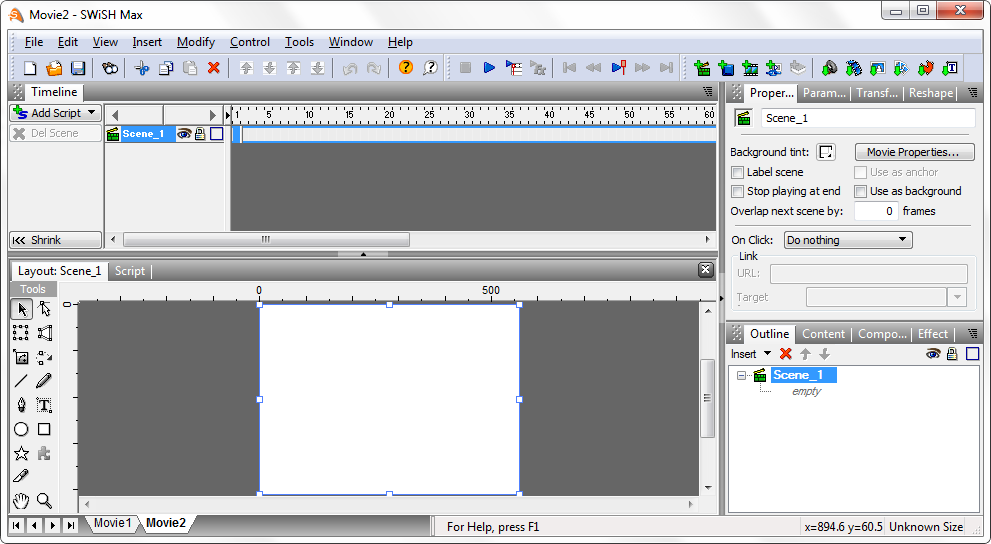Pick the Ellipse drawing tool
The height and width of the screenshot is (544, 991).
(x=21, y=429)
